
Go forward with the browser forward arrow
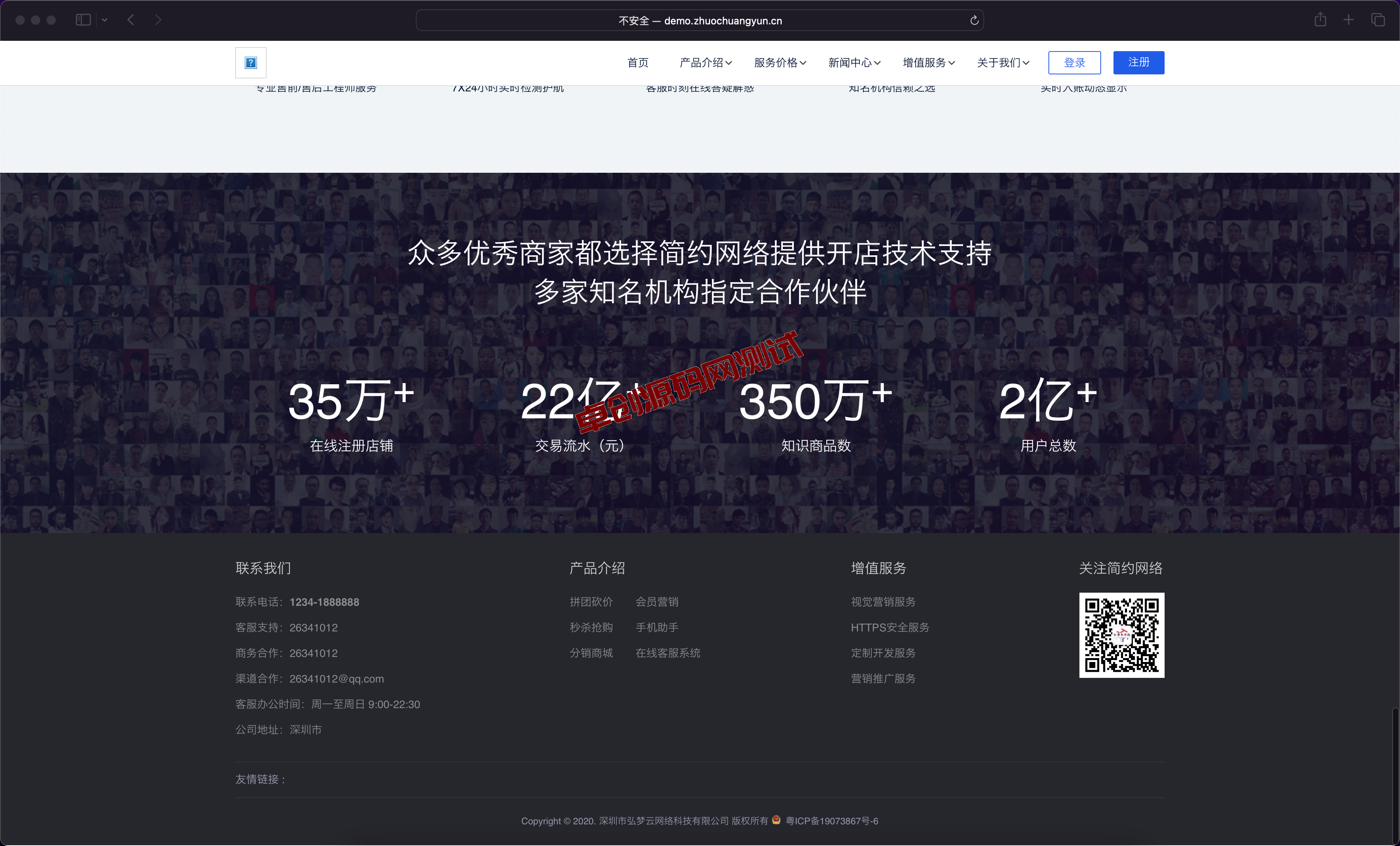coord(158,20)
